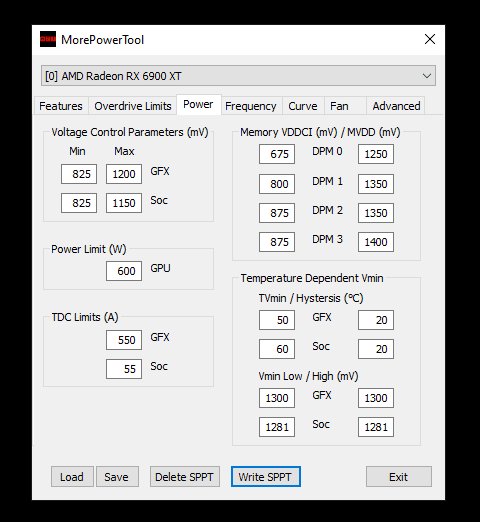Click the Soc minimum voltage field
This screenshot has height=522, width=480.
pyautogui.click(x=79, y=203)
